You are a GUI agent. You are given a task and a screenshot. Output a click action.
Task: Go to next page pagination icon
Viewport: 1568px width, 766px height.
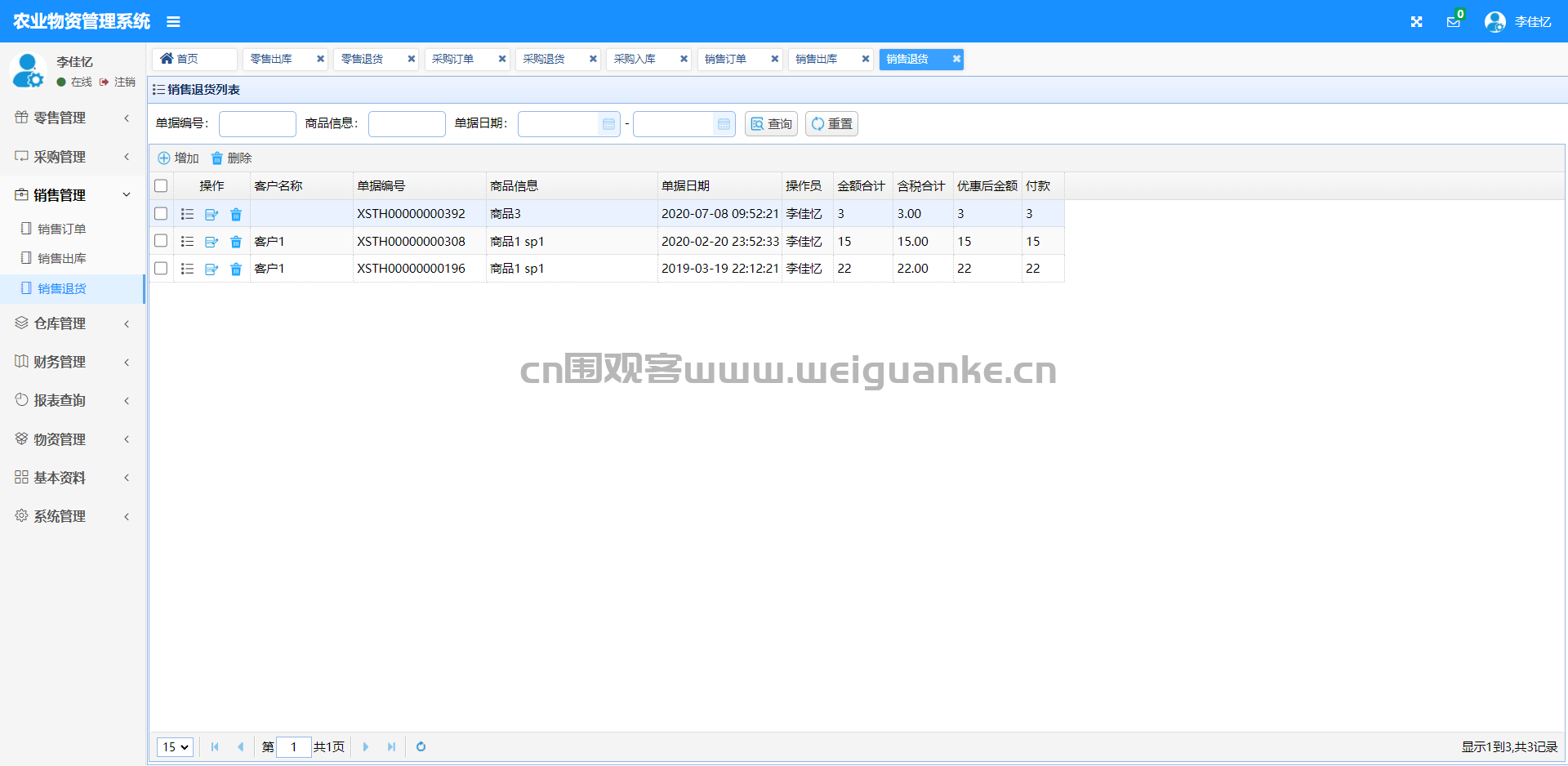[366, 747]
